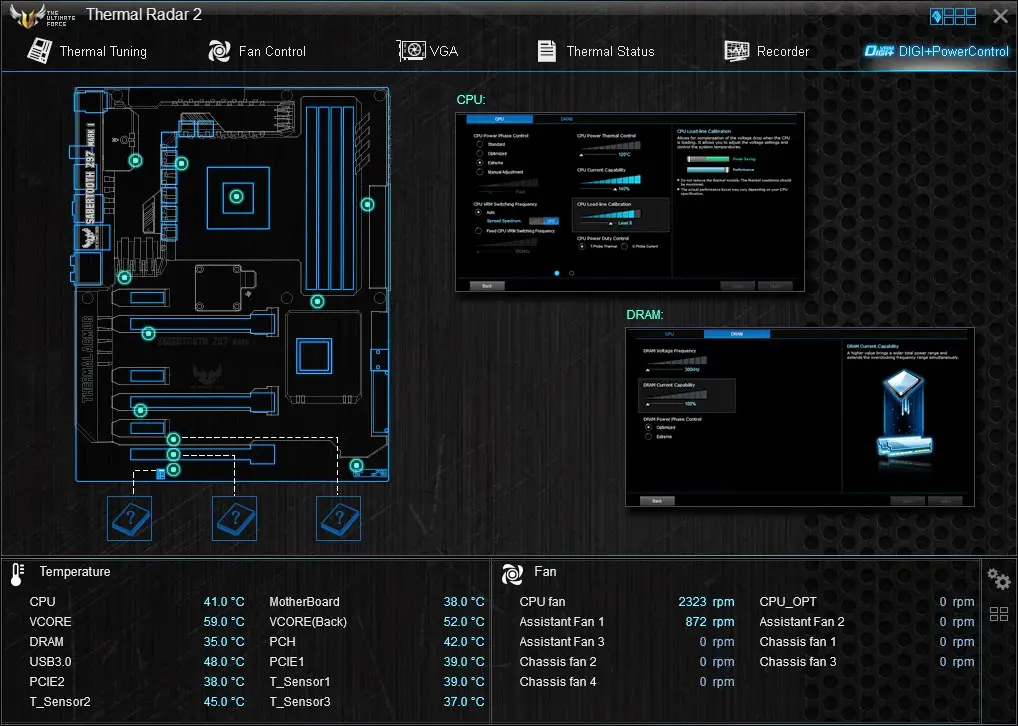Viewport: 1018px width, 726px height.
Task: Click the right question-mark thermistor card
Action: (x=338, y=518)
